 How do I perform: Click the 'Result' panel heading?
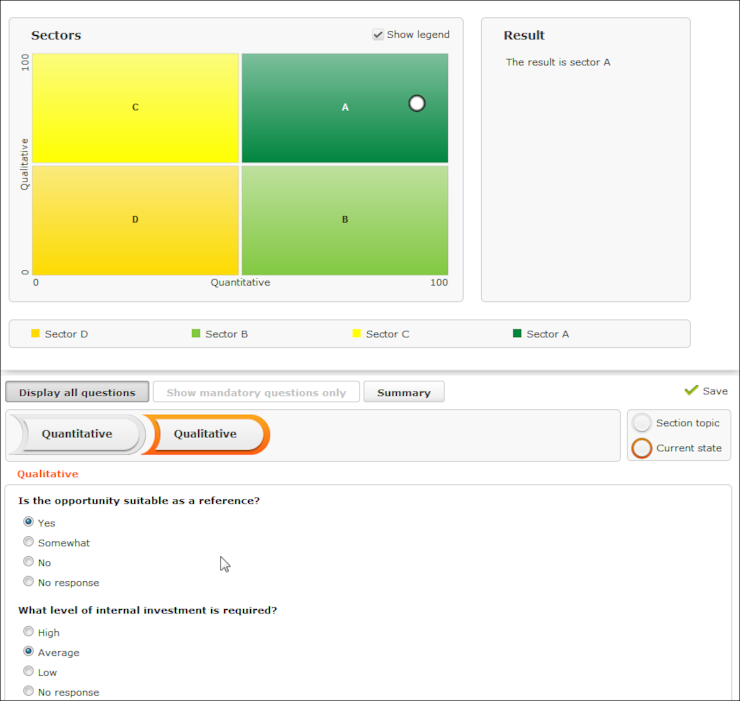click(524, 35)
